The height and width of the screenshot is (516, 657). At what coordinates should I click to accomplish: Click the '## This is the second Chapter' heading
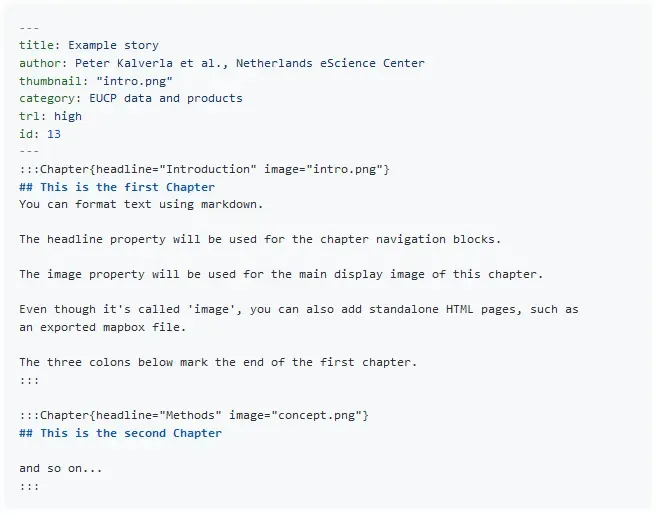[x=120, y=433]
